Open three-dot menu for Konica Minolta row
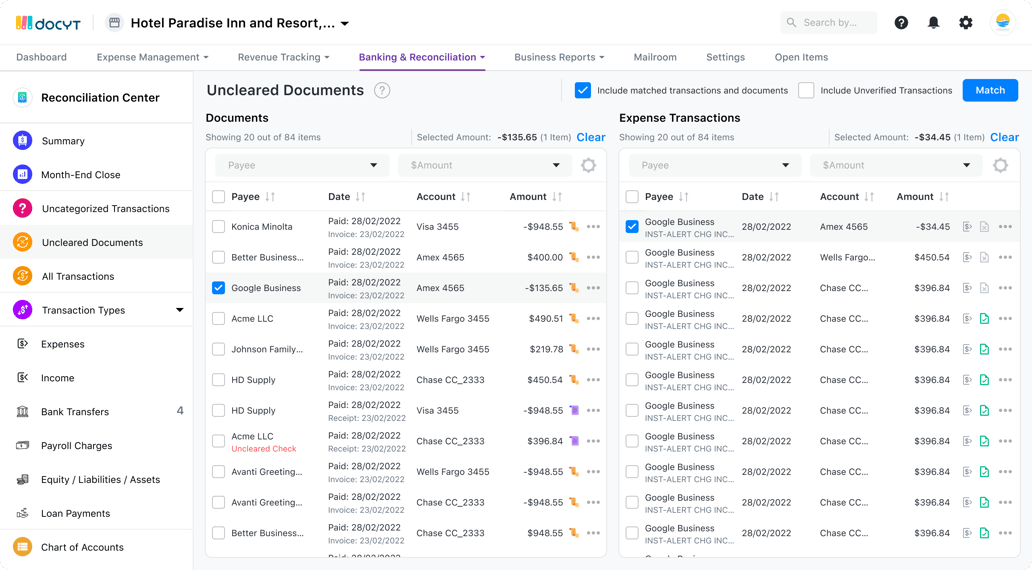1032x570 pixels. tap(593, 226)
